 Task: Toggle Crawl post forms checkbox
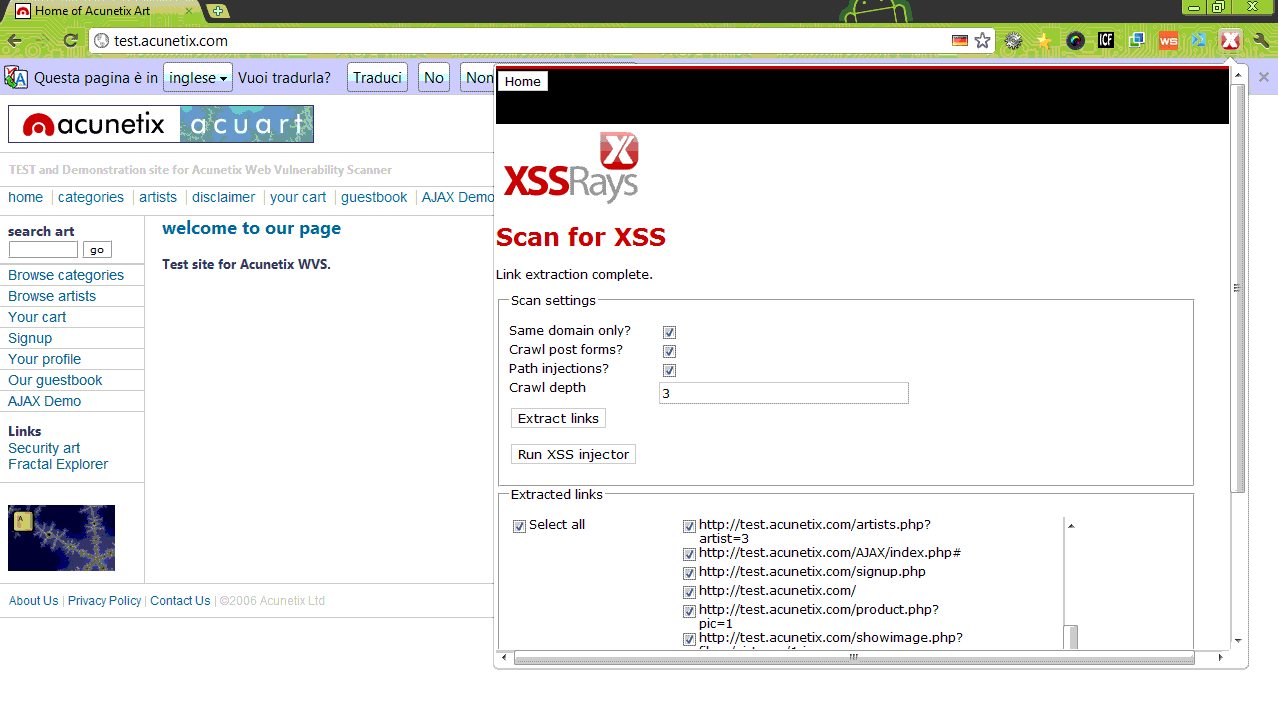coord(669,351)
